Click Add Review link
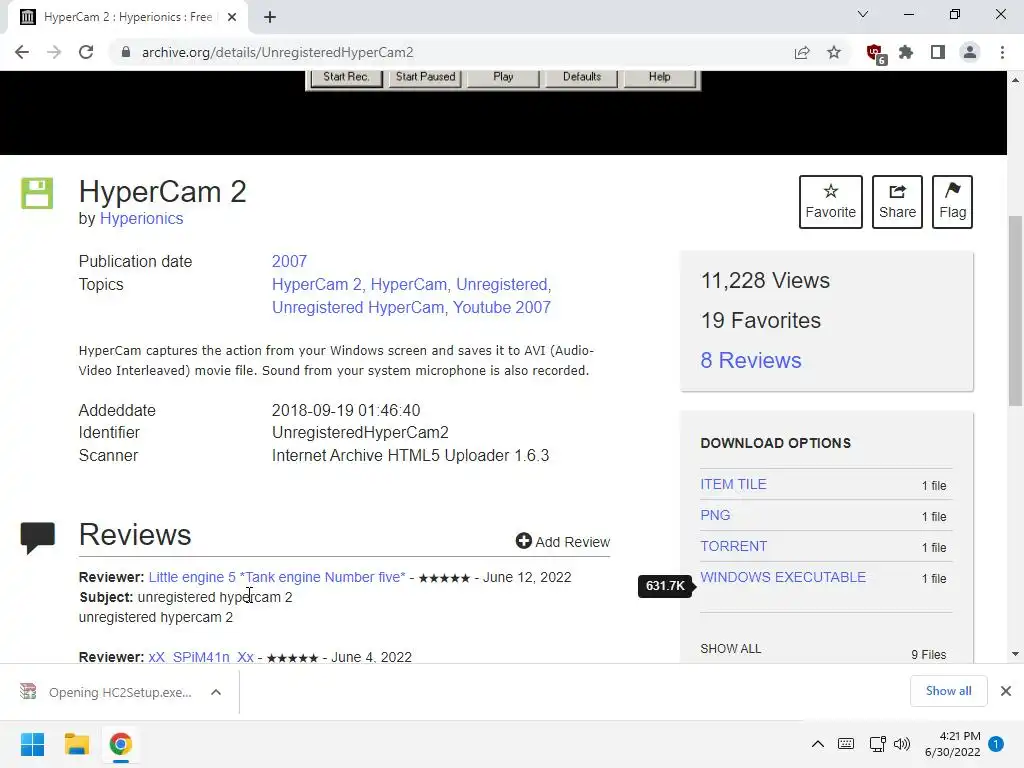This screenshot has height=768, width=1024. coord(563,541)
